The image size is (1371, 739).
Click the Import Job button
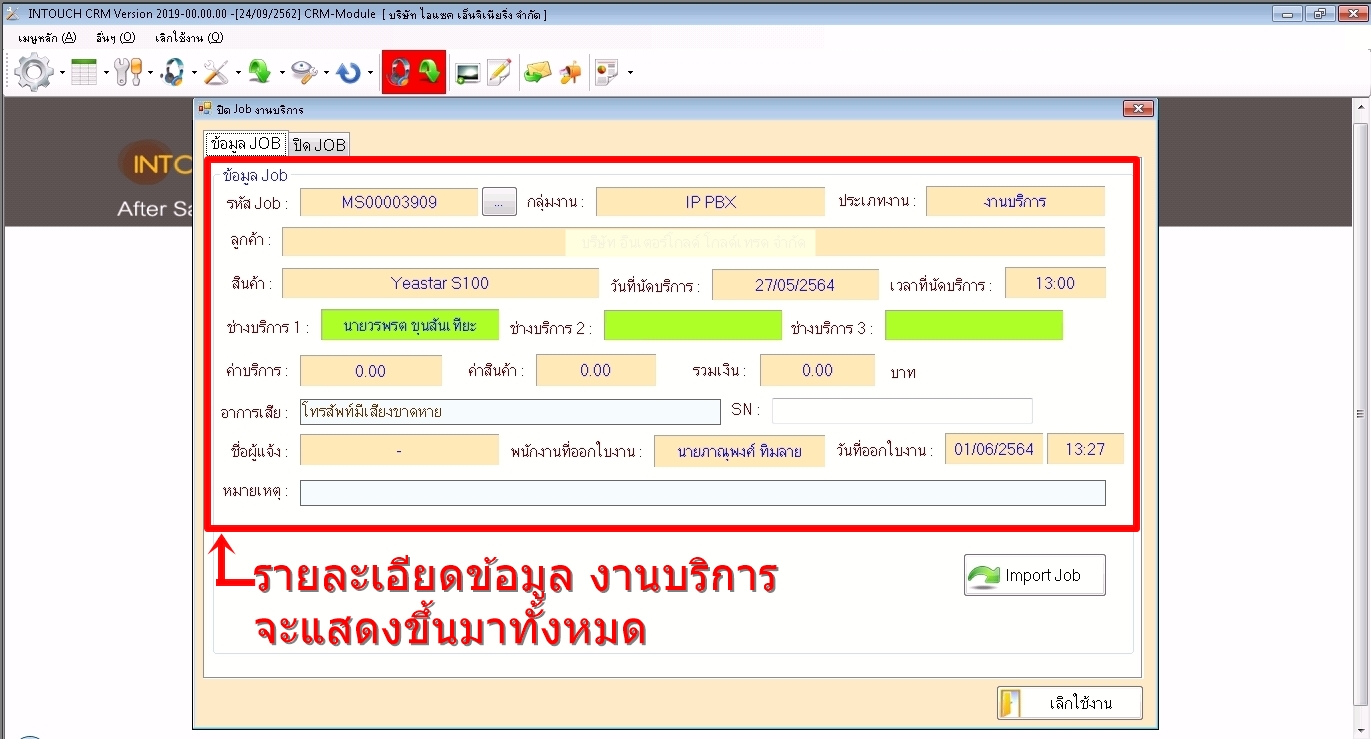pyautogui.click(x=1034, y=575)
